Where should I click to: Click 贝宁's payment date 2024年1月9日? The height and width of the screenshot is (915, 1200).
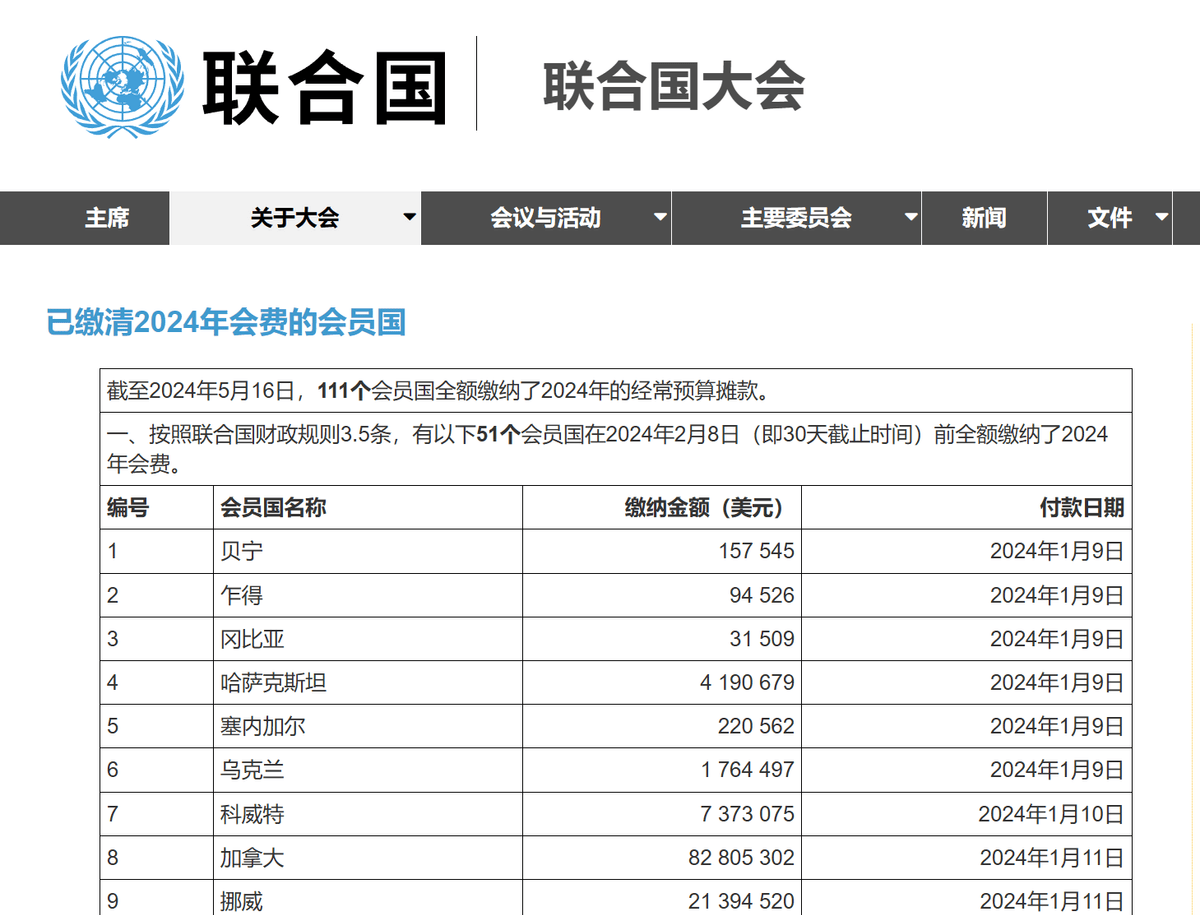pos(1057,551)
